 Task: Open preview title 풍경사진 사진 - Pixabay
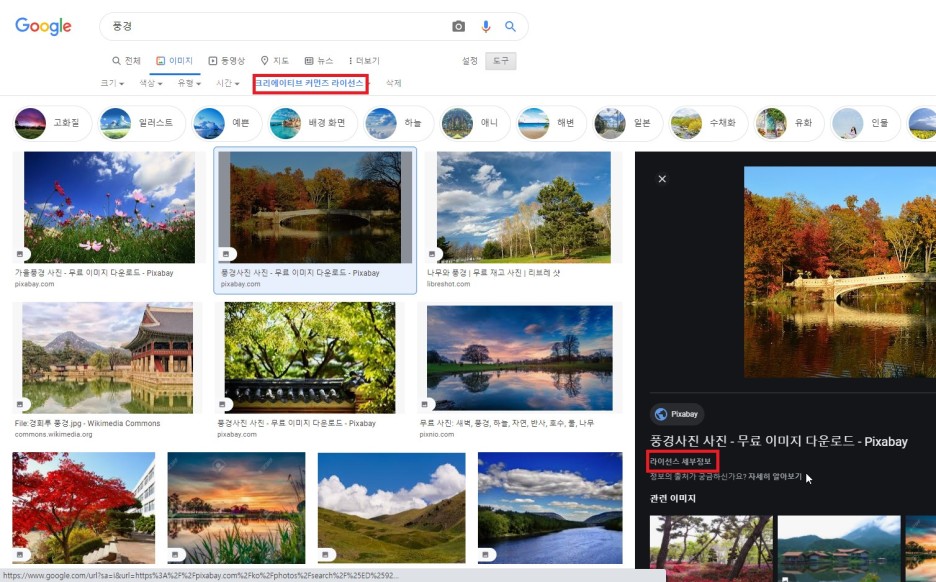[778, 442]
